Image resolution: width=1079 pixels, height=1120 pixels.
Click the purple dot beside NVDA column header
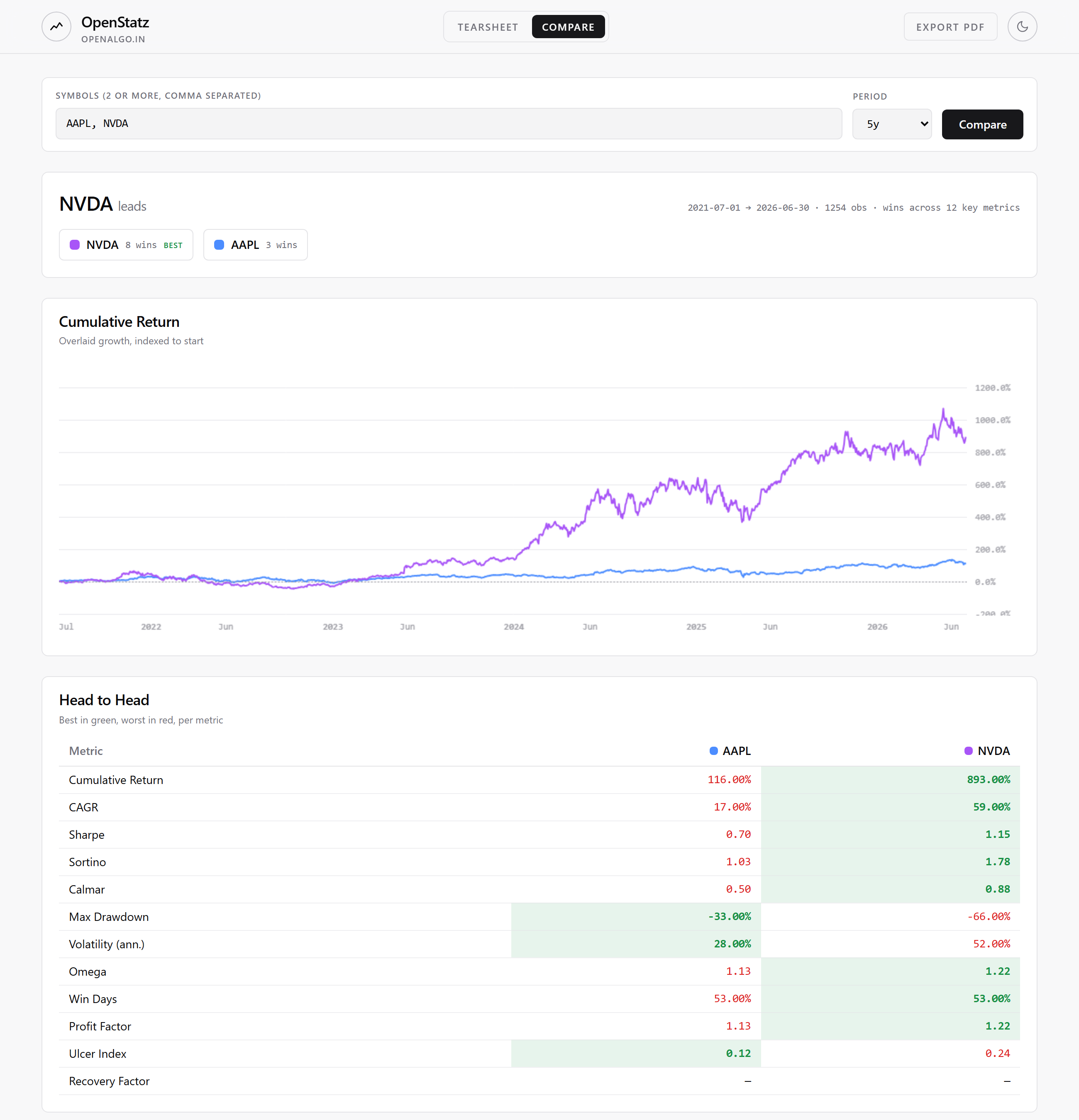point(968,751)
